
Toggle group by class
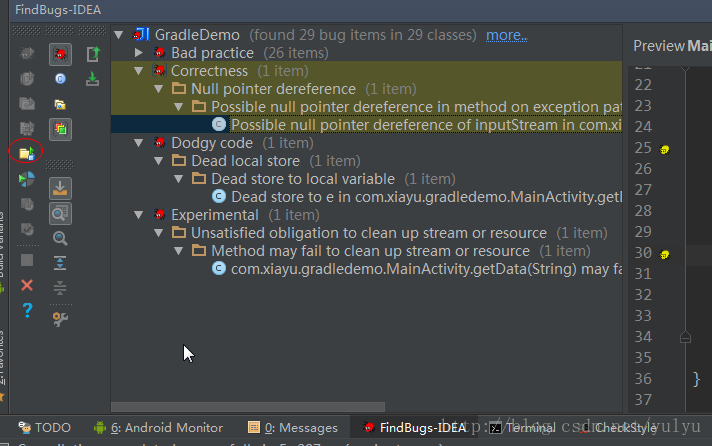coord(60,79)
